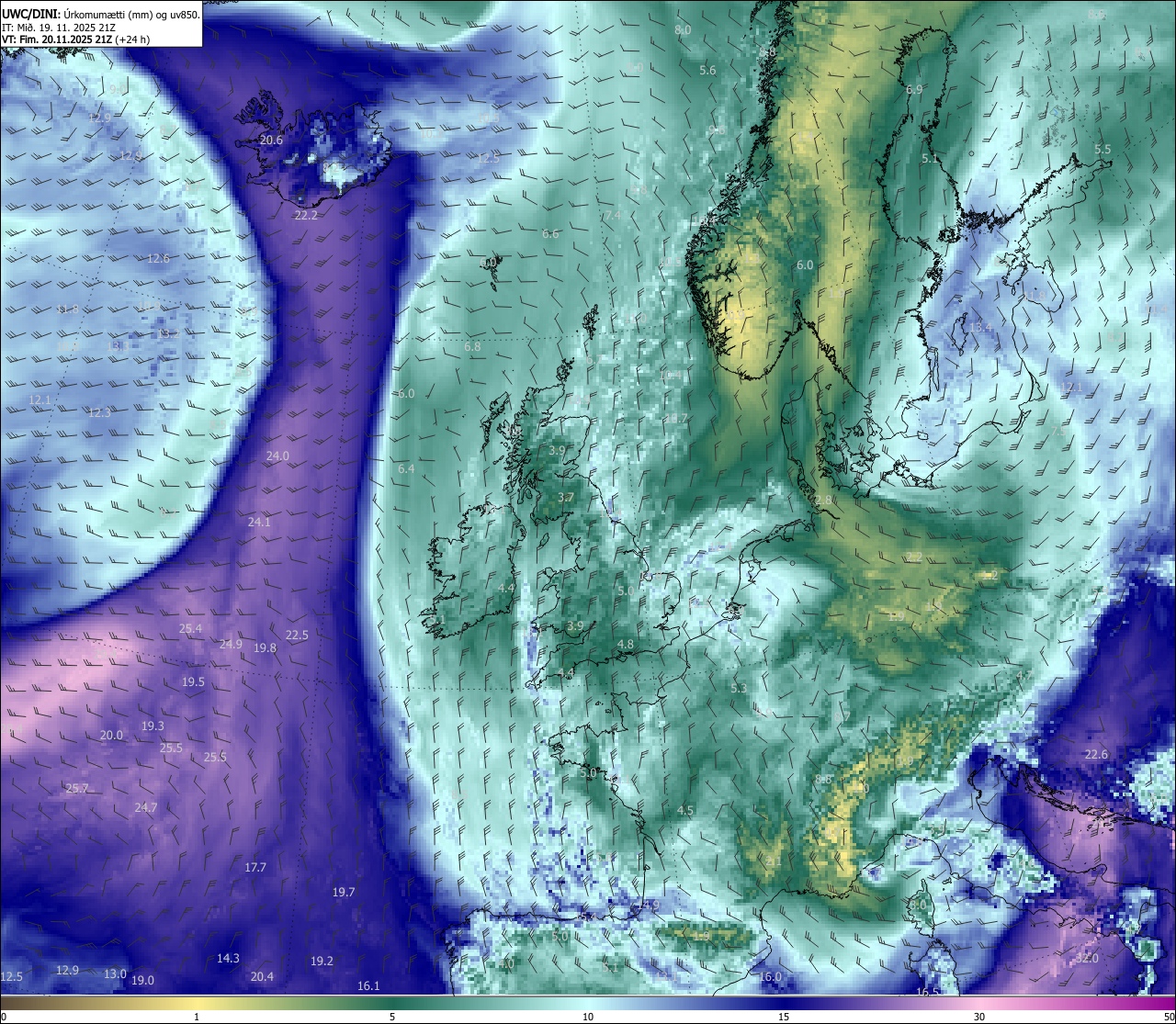
Task: Click the 16.1 value label
Action: (368, 985)
